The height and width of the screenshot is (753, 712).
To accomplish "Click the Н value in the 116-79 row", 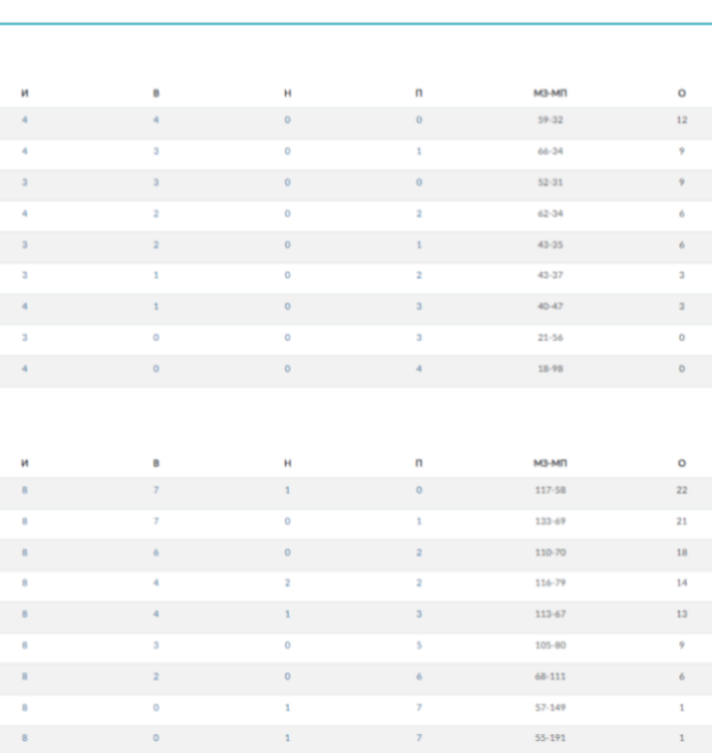I will pyautogui.click(x=287, y=584).
